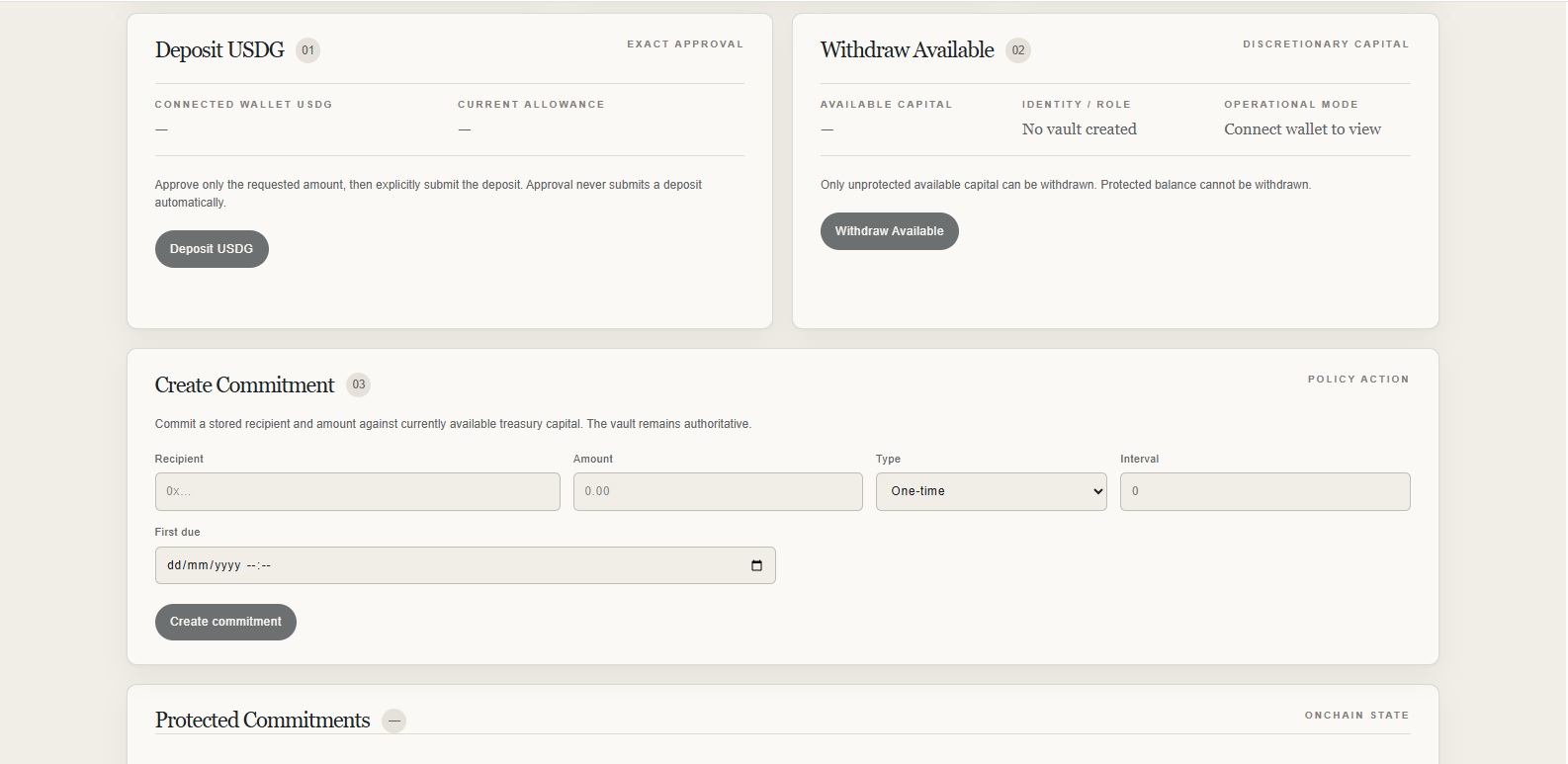1568x764 pixels.
Task: Click the 'Create Commitment' section heading
Action: point(245,385)
